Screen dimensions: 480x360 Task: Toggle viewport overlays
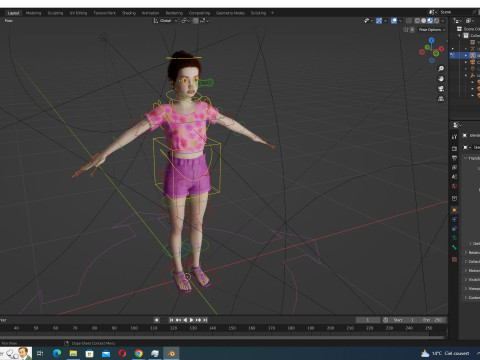click(x=394, y=21)
